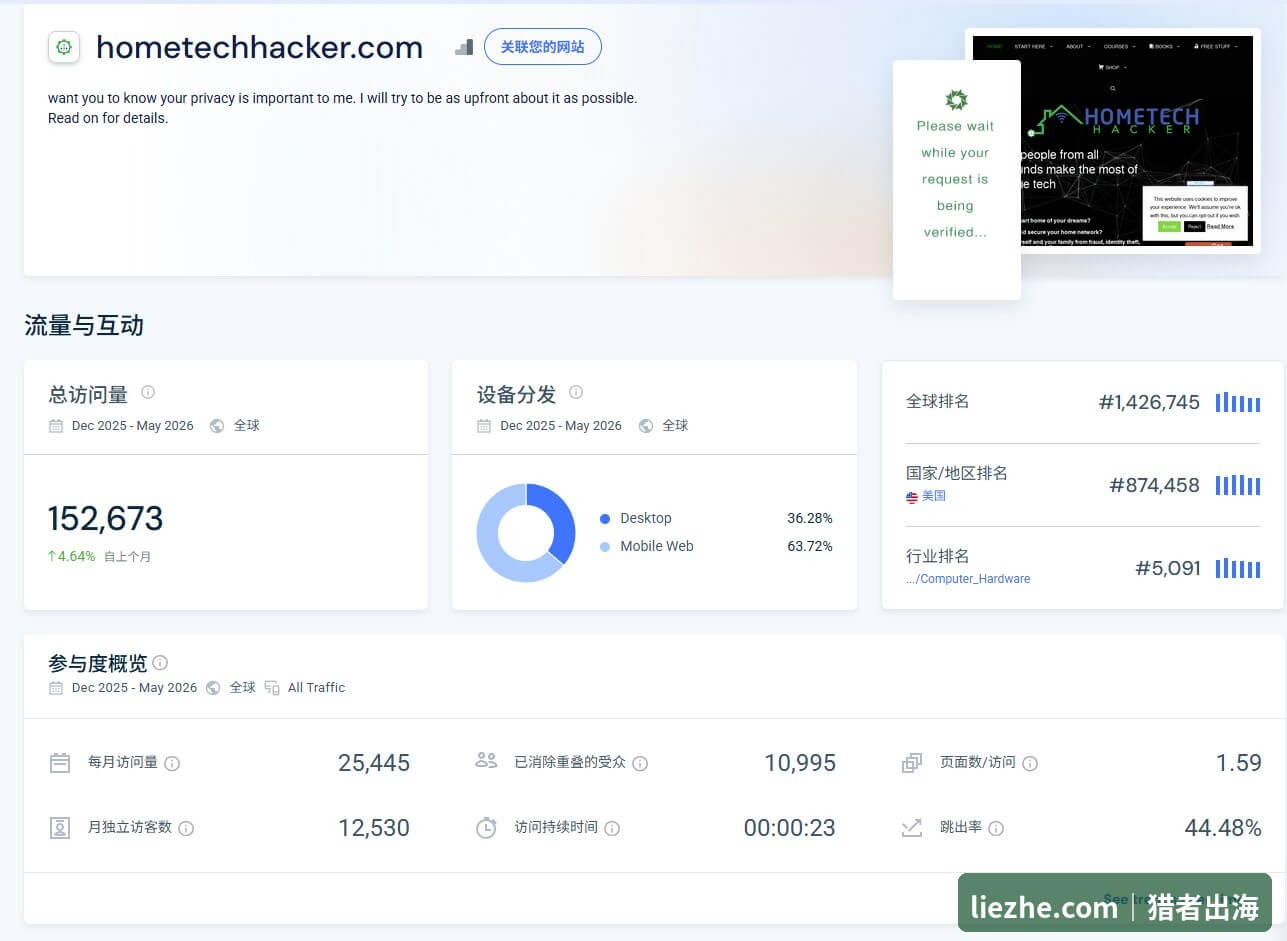This screenshot has width=1287, height=941.
Task: Click the 关联您的网站 button
Action: coord(543,47)
